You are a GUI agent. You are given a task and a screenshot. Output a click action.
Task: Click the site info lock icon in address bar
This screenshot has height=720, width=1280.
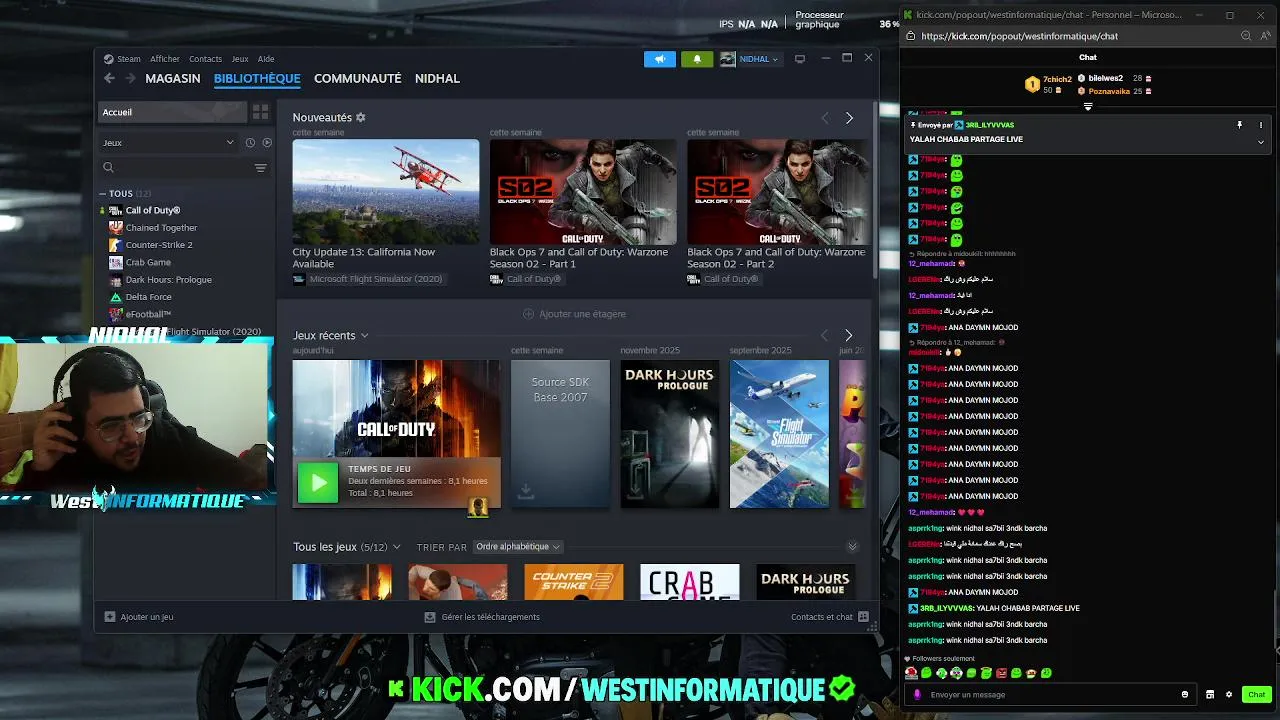pyautogui.click(x=910, y=36)
